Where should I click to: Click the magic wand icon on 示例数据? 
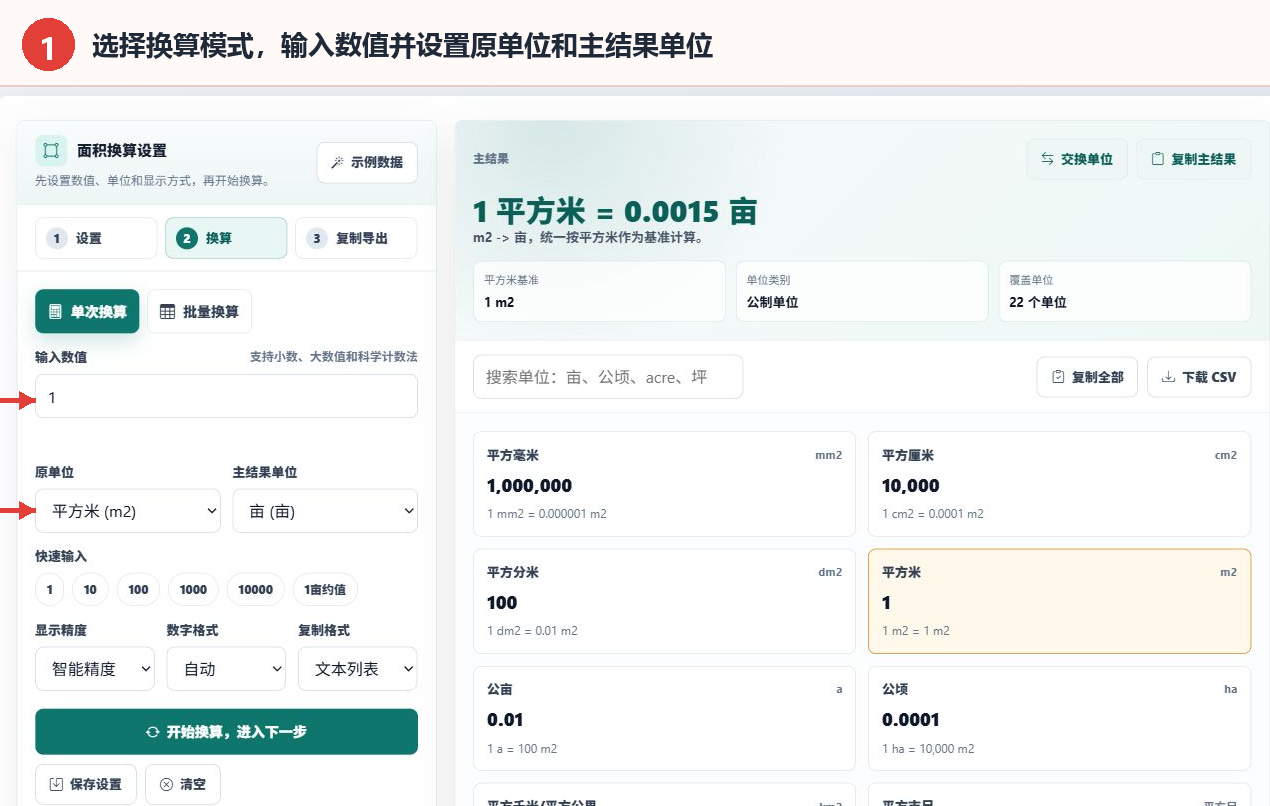click(x=338, y=162)
